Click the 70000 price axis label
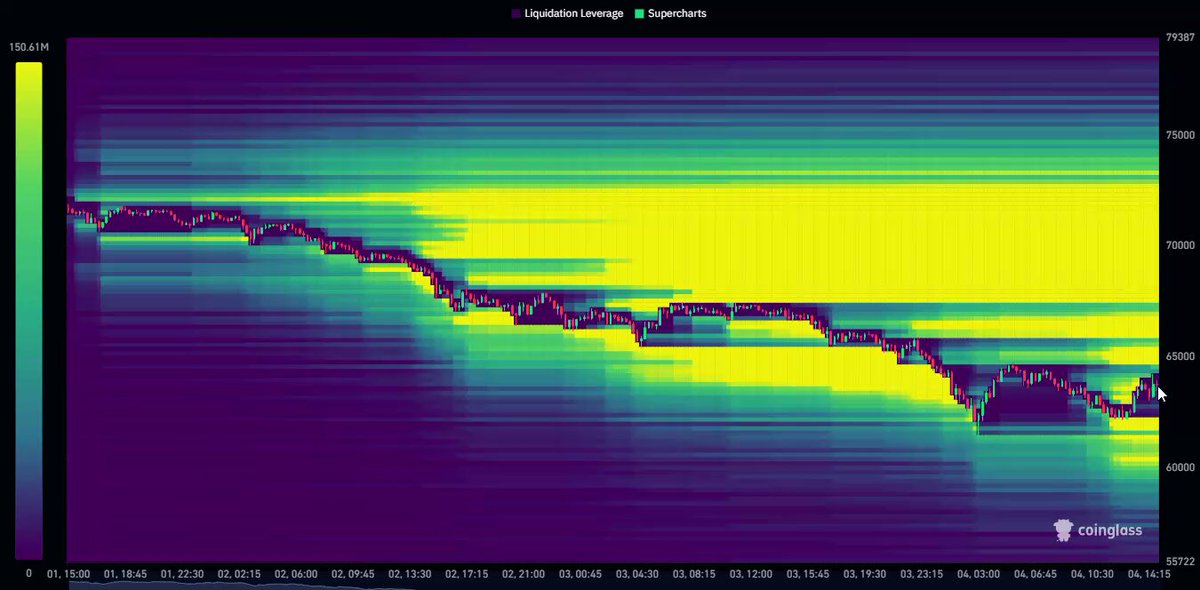 1179,245
